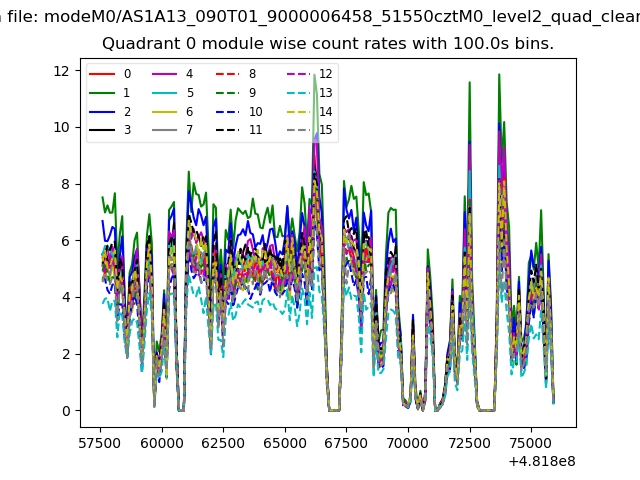The height and width of the screenshot is (480, 640).
Task: Click x-axis tick label 67500
Action: pyautogui.click(x=346, y=443)
